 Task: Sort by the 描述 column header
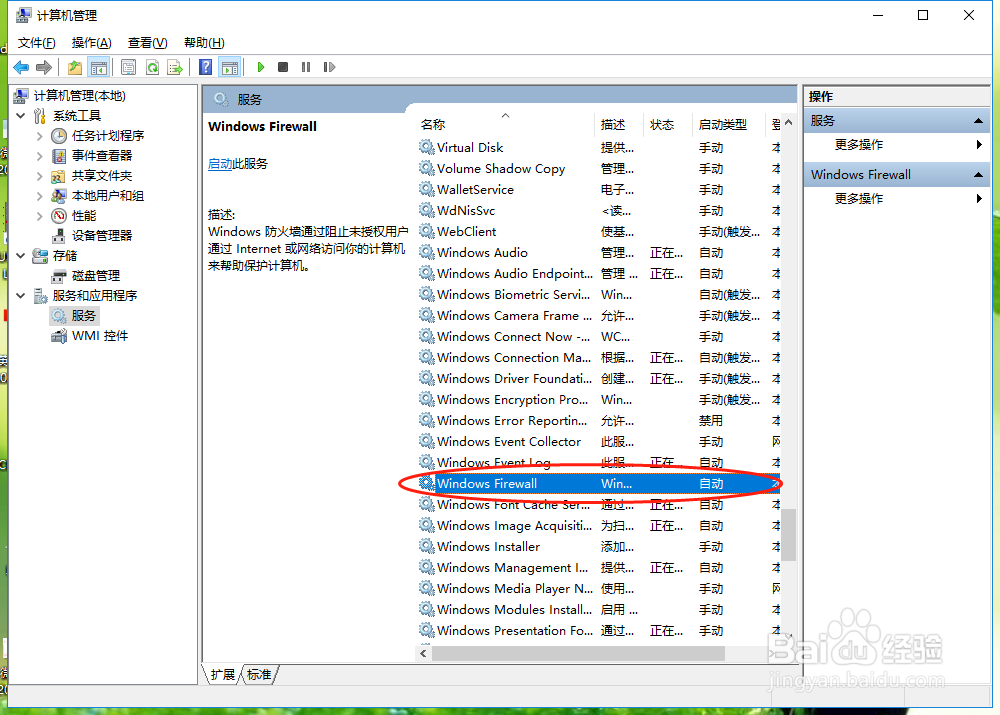tap(619, 124)
